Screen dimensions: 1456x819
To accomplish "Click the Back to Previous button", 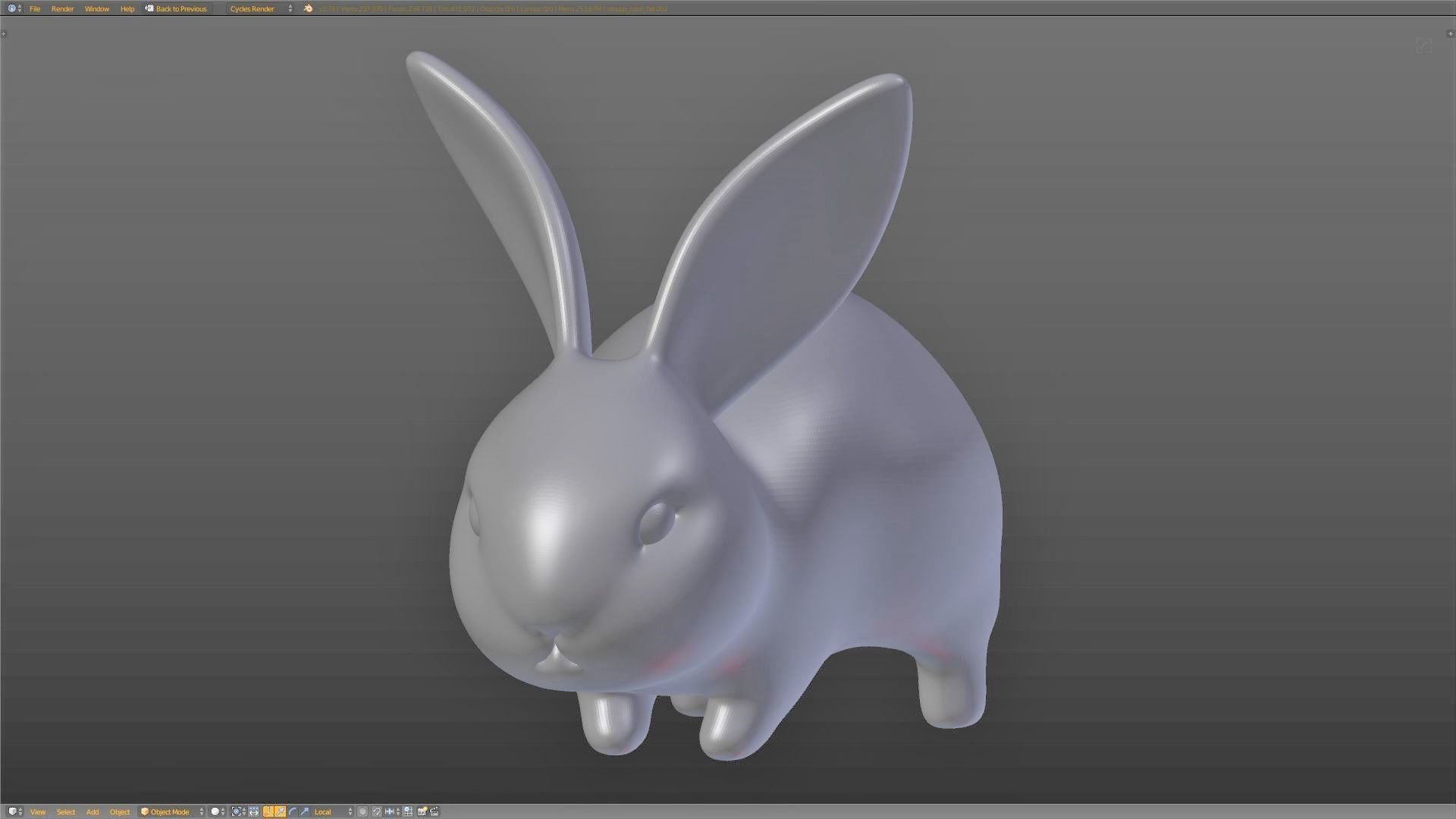I will point(176,8).
